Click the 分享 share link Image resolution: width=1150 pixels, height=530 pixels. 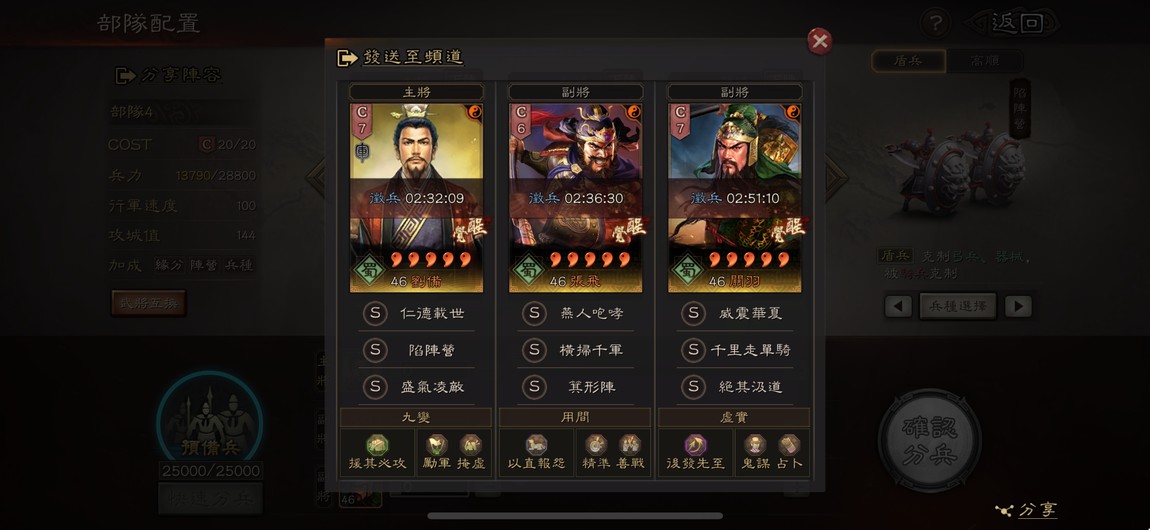1027,510
